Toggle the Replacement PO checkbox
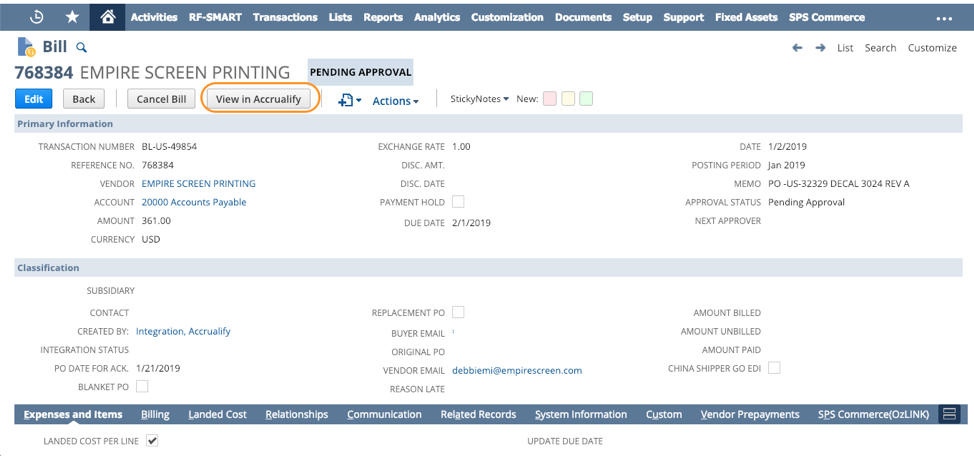Image resolution: width=974 pixels, height=456 pixels. pos(458,312)
